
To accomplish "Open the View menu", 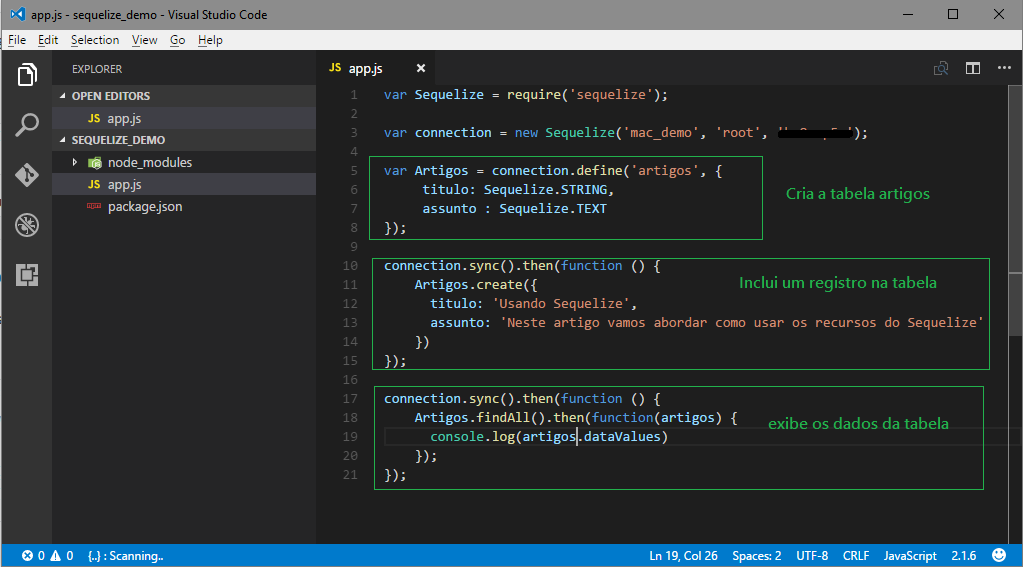I will (144, 40).
